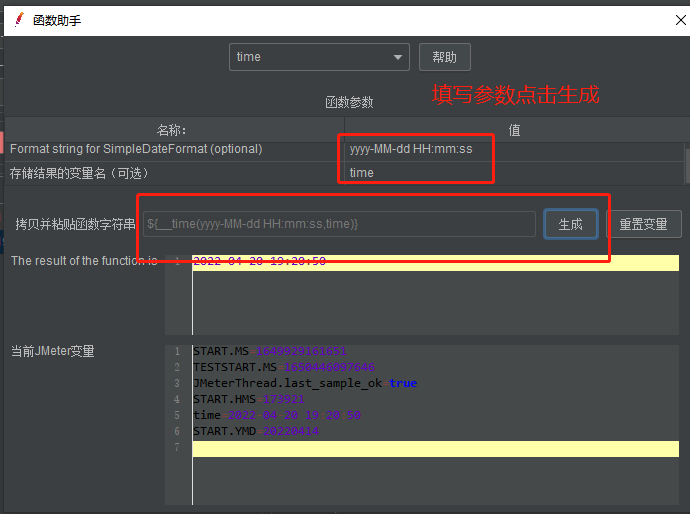The width and height of the screenshot is (690, 514).
Task: Click the 生成 generate button
Action: [x=570, y=224]
